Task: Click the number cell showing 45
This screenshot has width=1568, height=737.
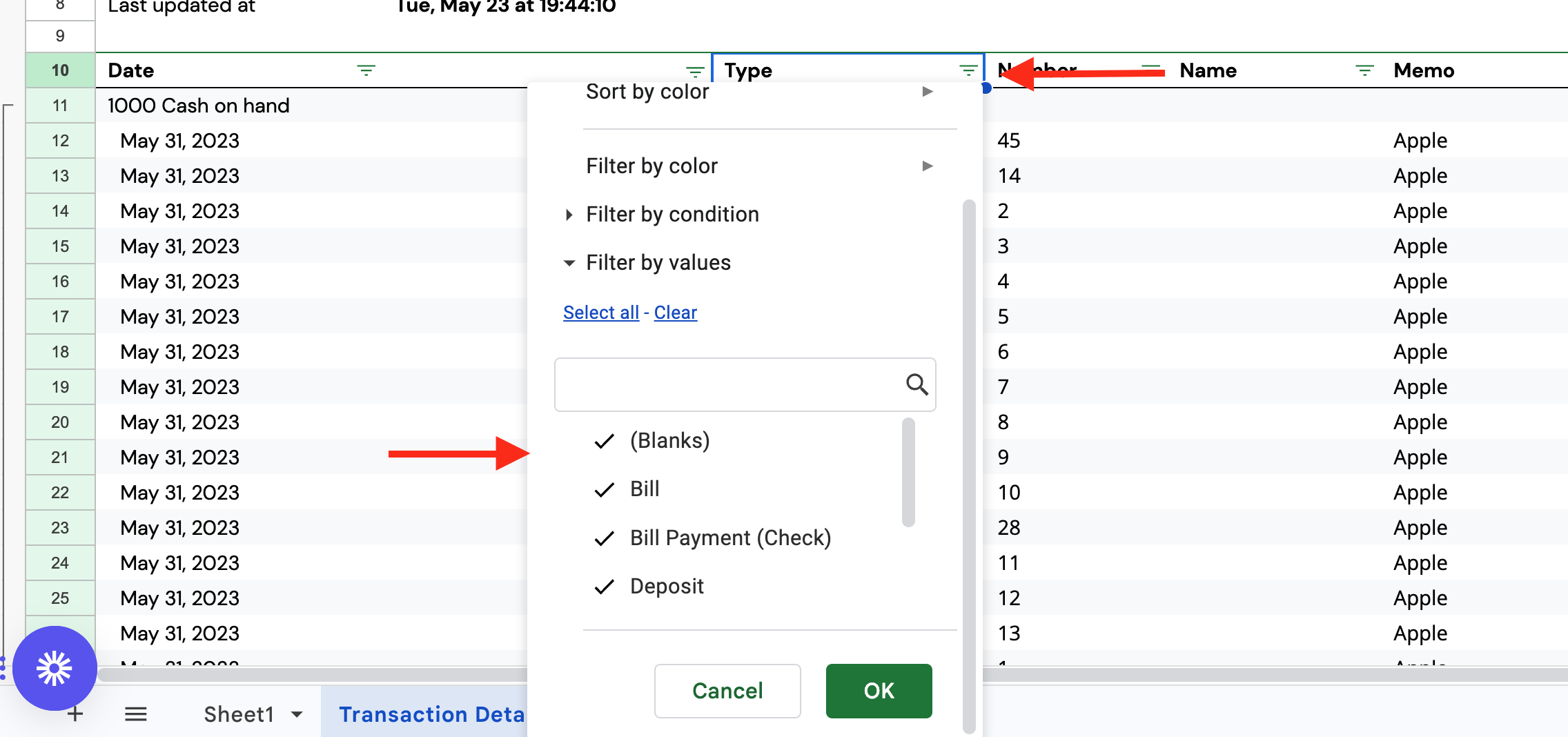Action: coord(1076,141)
